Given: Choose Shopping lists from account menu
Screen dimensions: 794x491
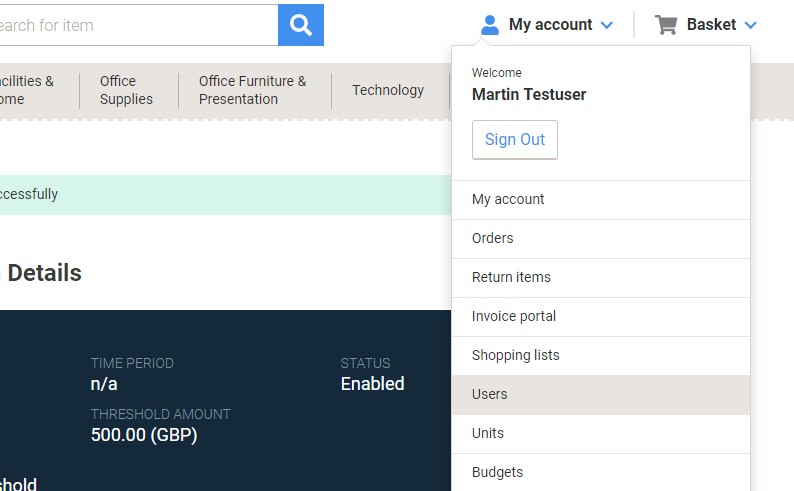Looking at the screenshot, I should pyautogui.click(x=516, y=355).
